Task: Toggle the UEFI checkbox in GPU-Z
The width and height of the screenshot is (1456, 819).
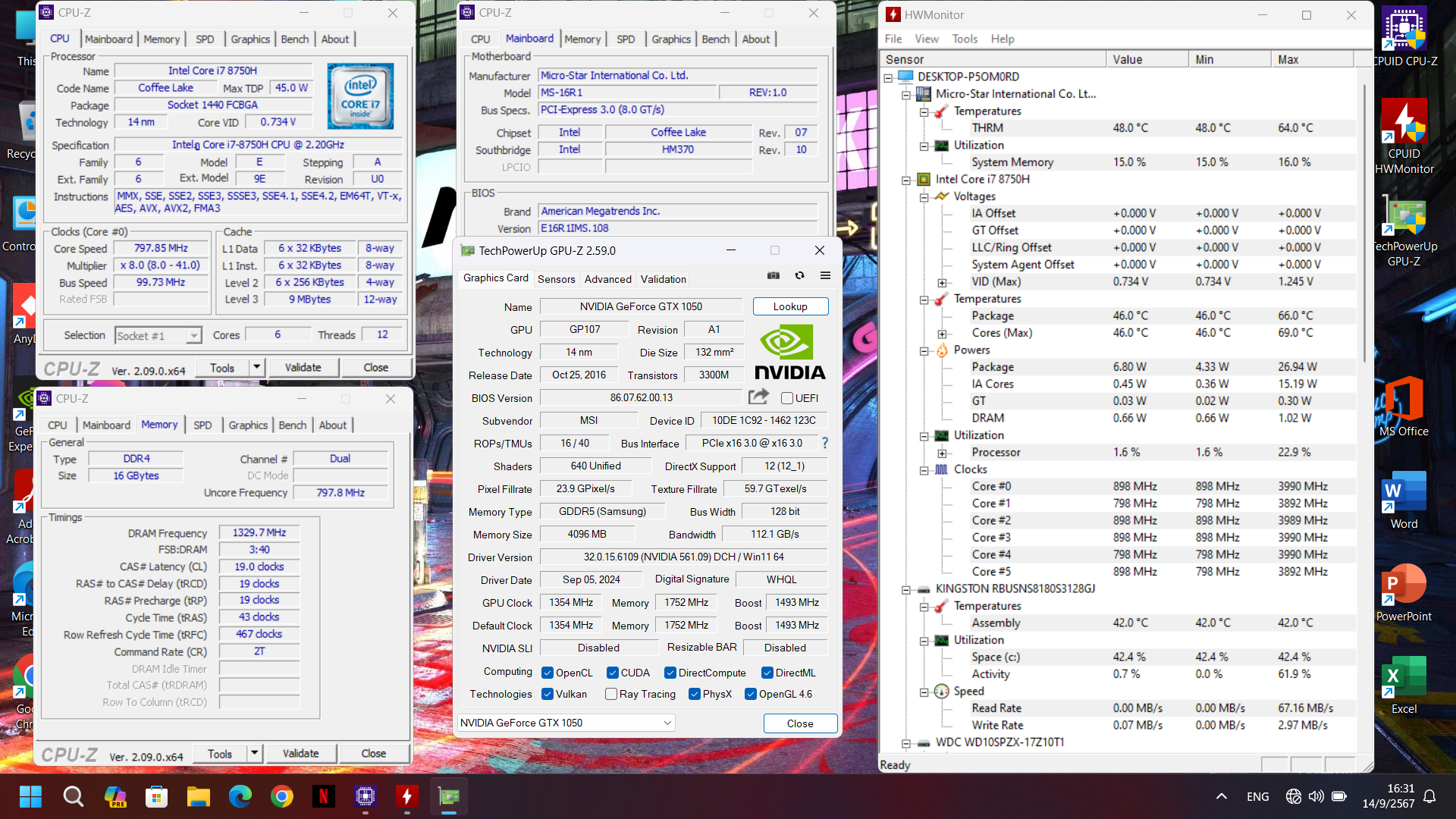Action: coord(787,398)
